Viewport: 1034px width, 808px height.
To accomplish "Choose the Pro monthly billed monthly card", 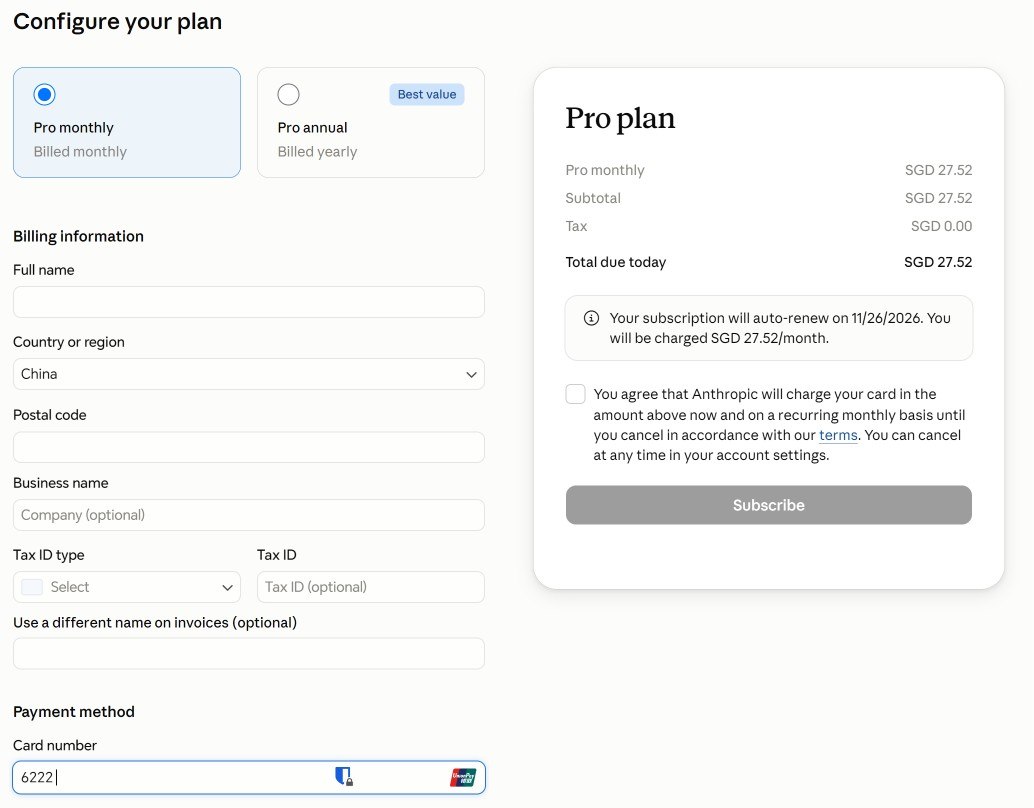I will click(127, 122).
